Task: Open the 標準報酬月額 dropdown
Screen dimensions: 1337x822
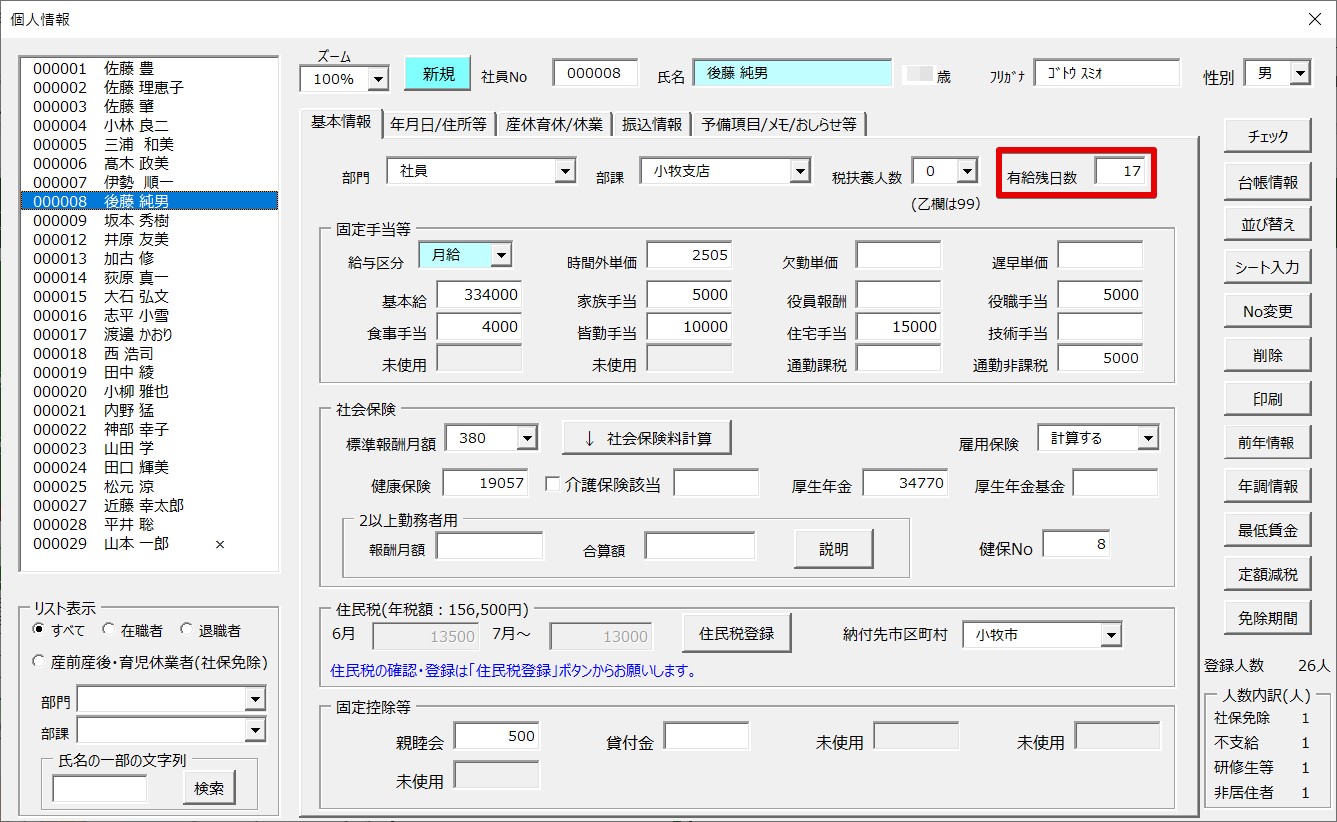Action: 526,438
